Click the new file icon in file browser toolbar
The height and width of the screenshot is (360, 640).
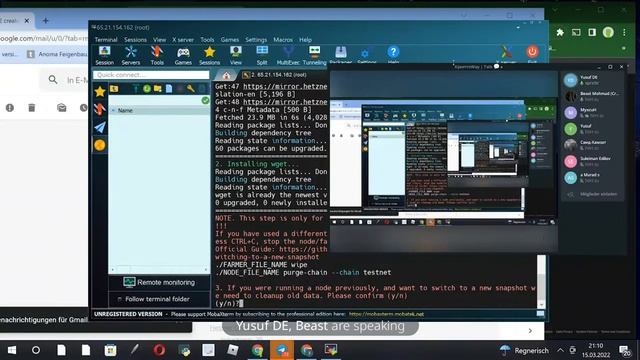point(169,89)
